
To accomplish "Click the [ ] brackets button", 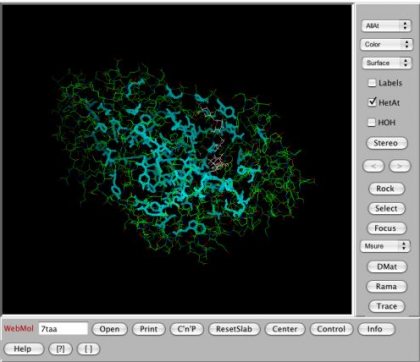I will [x=88, y=349].
